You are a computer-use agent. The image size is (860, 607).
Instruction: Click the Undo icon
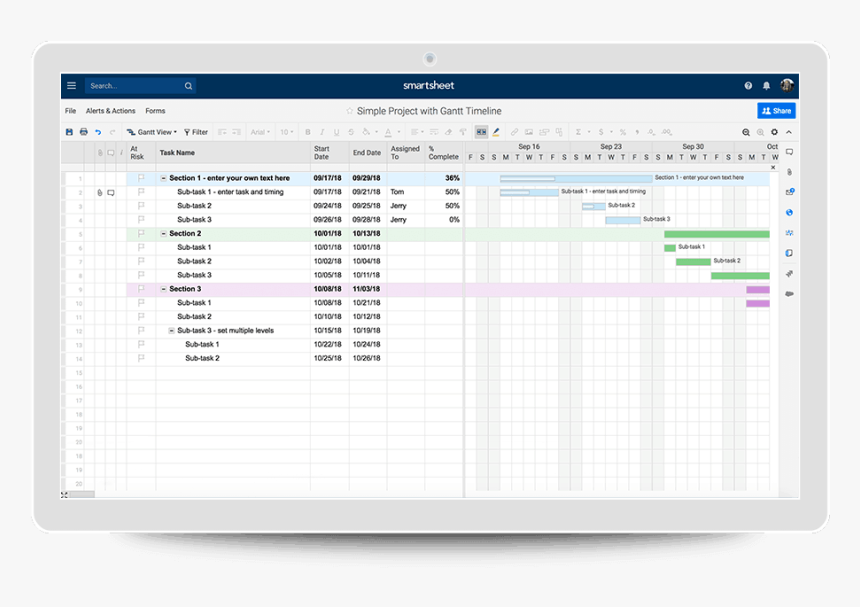(98, 132)
